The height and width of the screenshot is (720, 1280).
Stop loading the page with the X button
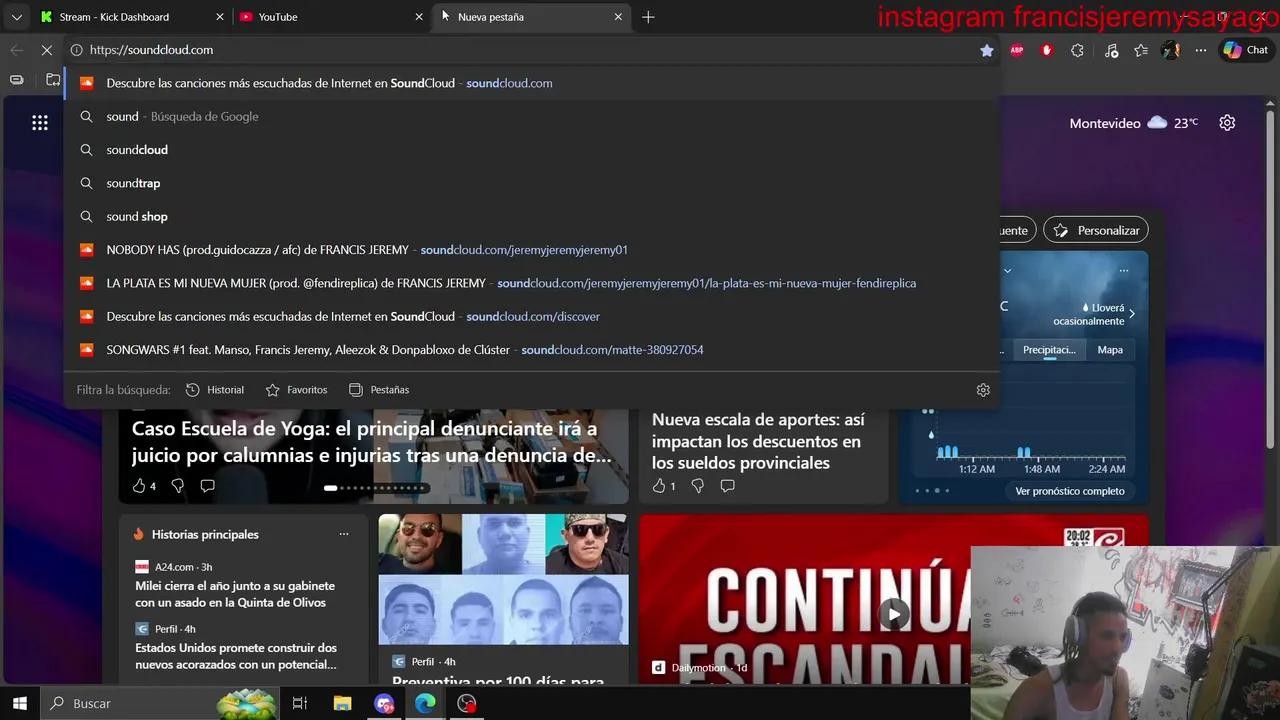(47, 50)
